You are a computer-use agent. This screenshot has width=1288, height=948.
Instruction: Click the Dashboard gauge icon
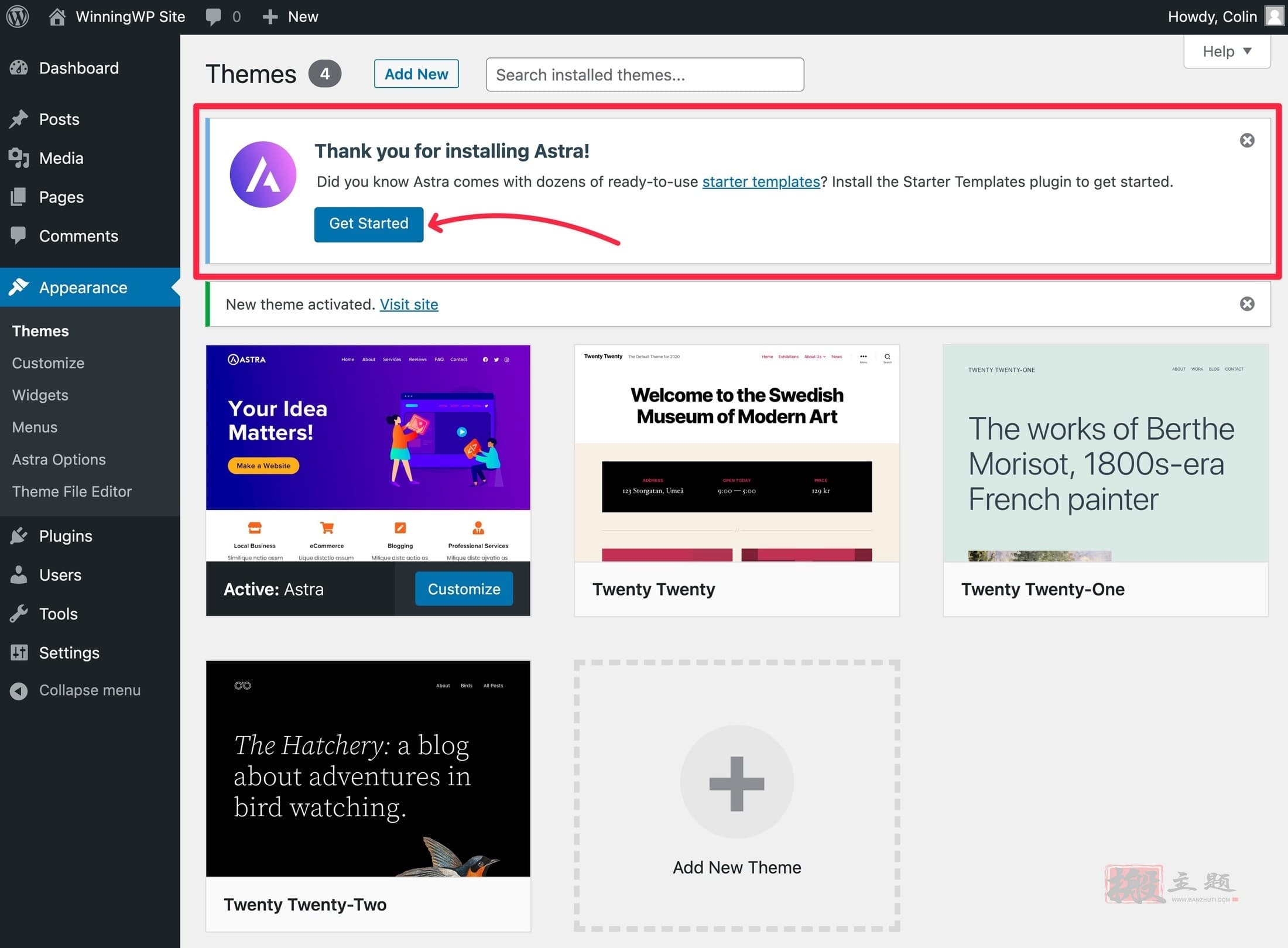tap(19, 68)
